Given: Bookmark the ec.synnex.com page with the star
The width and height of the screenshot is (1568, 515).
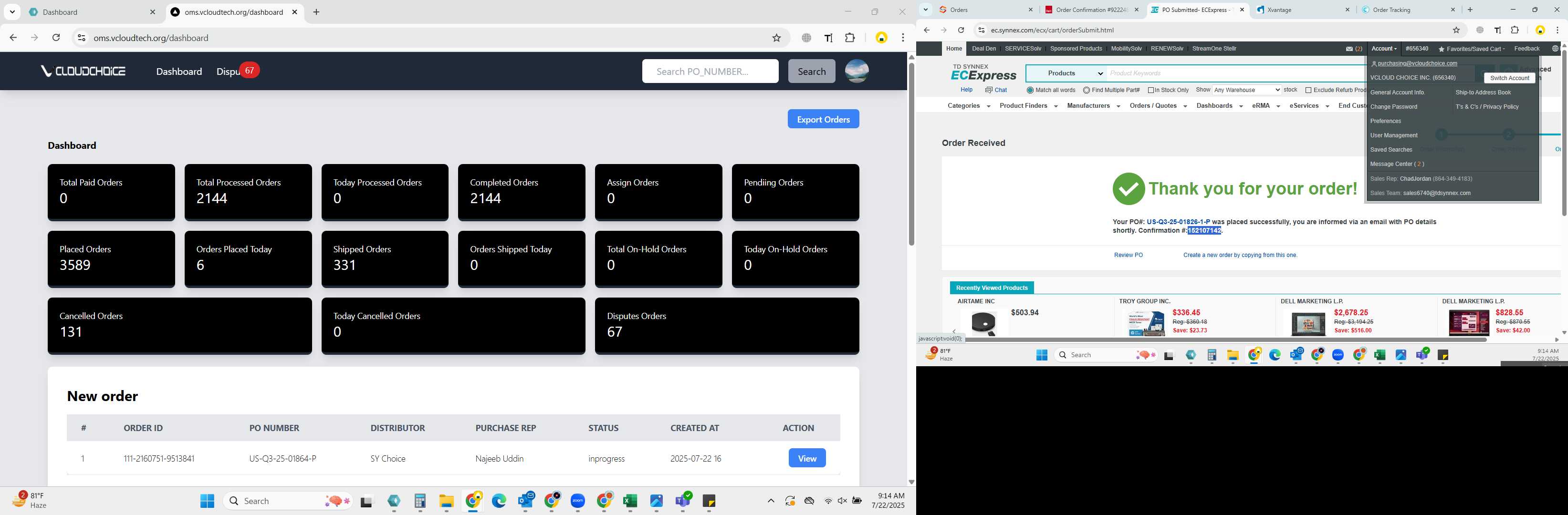Looking at the screenshot, I should pyautogui.click(x=1456, y=30).
